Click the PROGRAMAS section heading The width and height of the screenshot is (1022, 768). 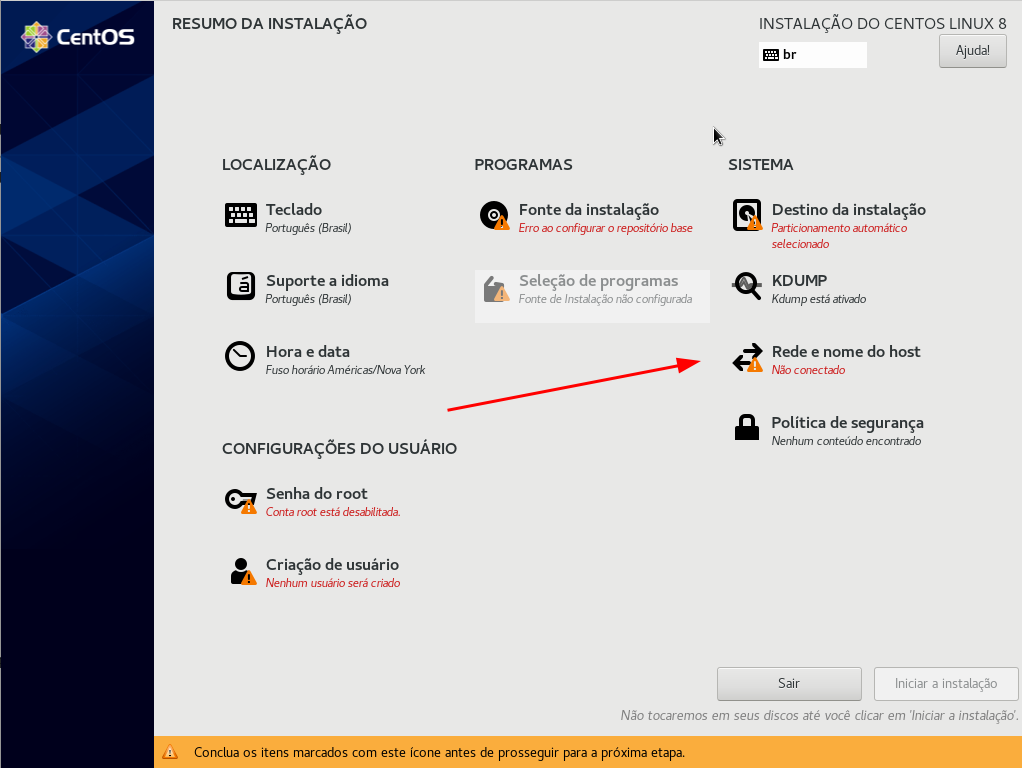[x=523, y=164]
